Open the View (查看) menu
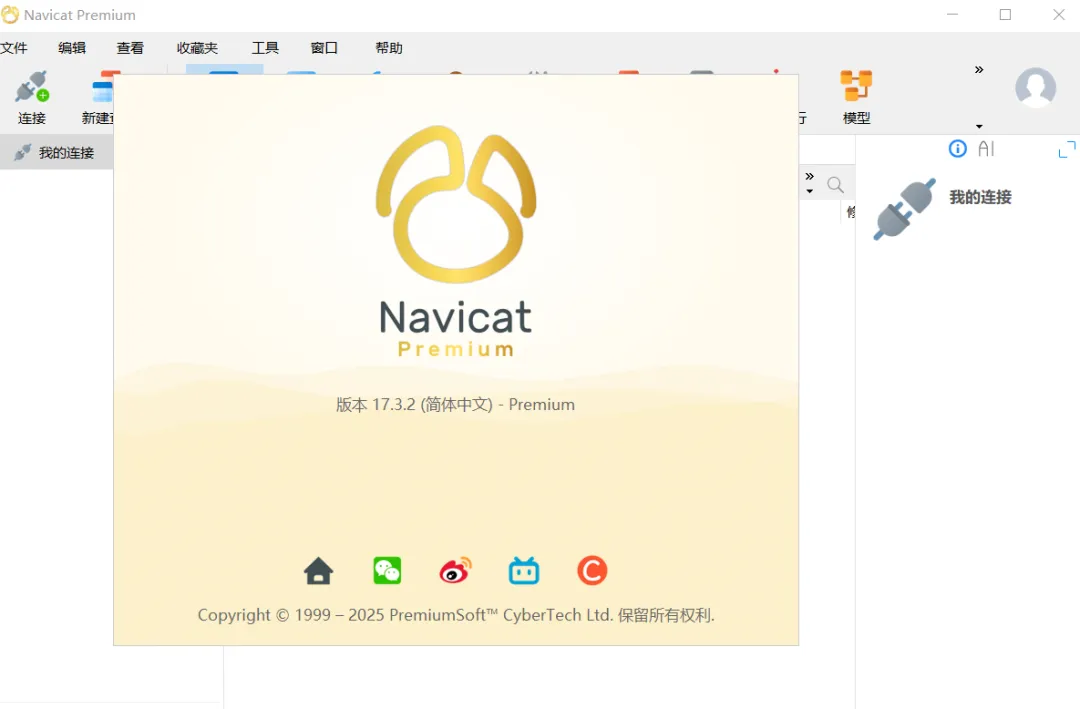 coord(130,48)
